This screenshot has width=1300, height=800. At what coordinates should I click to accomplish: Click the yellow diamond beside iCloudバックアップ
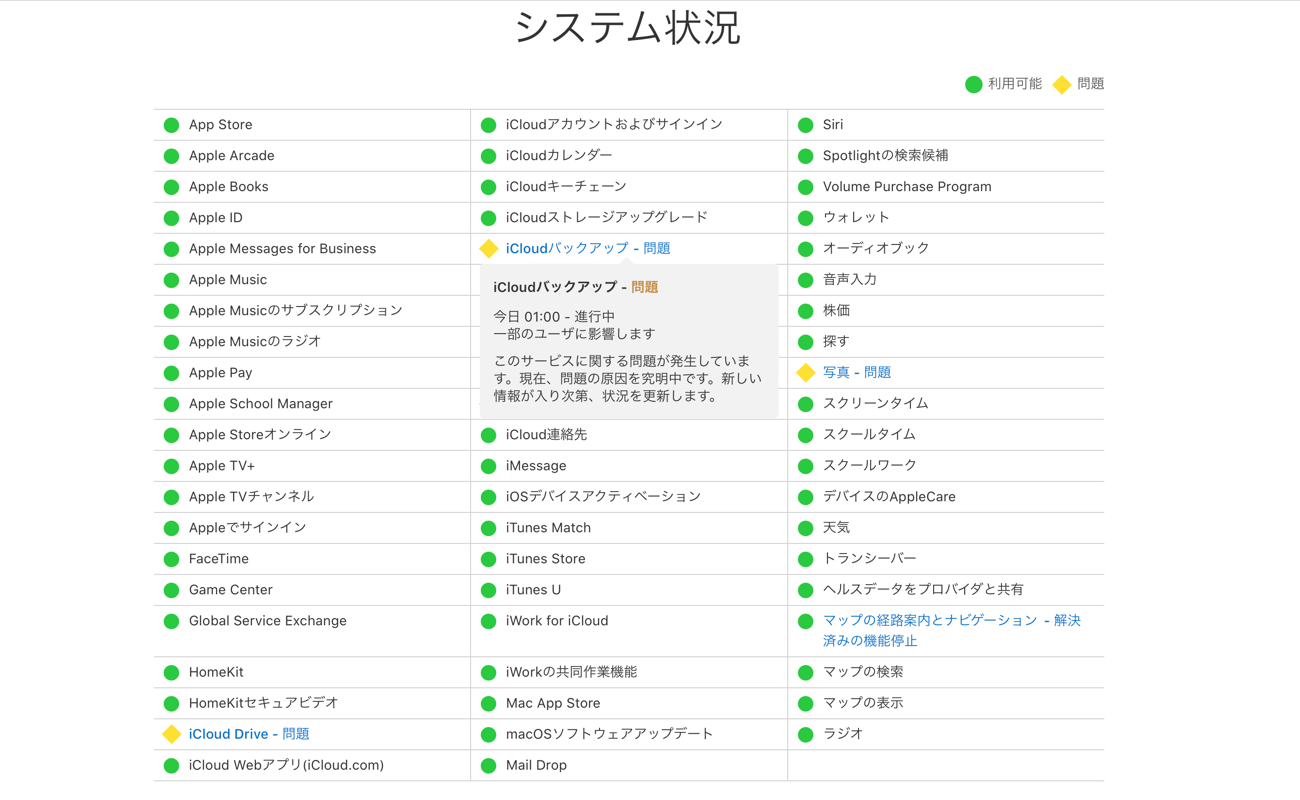[x=489, y=248]
